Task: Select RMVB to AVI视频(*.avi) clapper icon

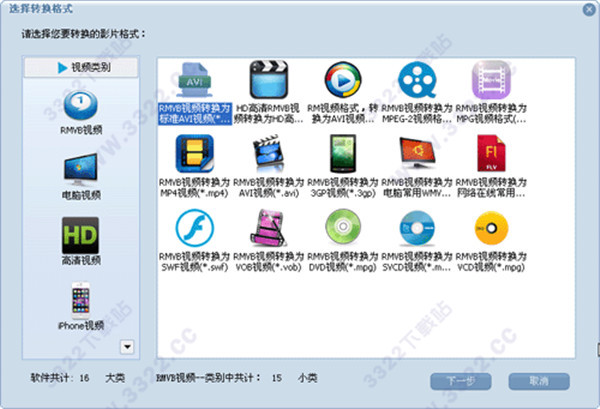Action: 269,153
